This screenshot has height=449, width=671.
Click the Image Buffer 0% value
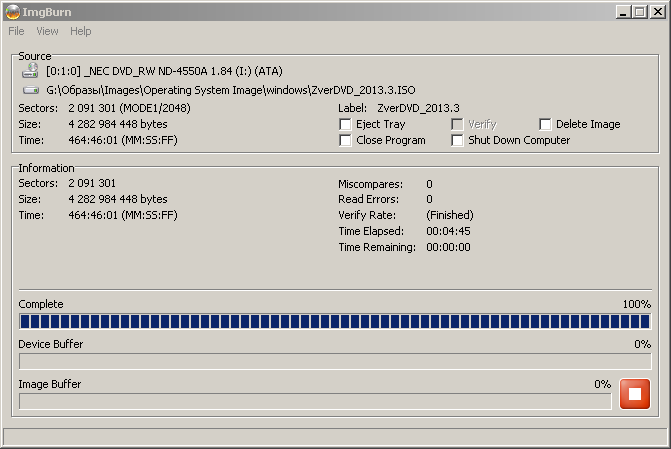(x=603, y=384)
